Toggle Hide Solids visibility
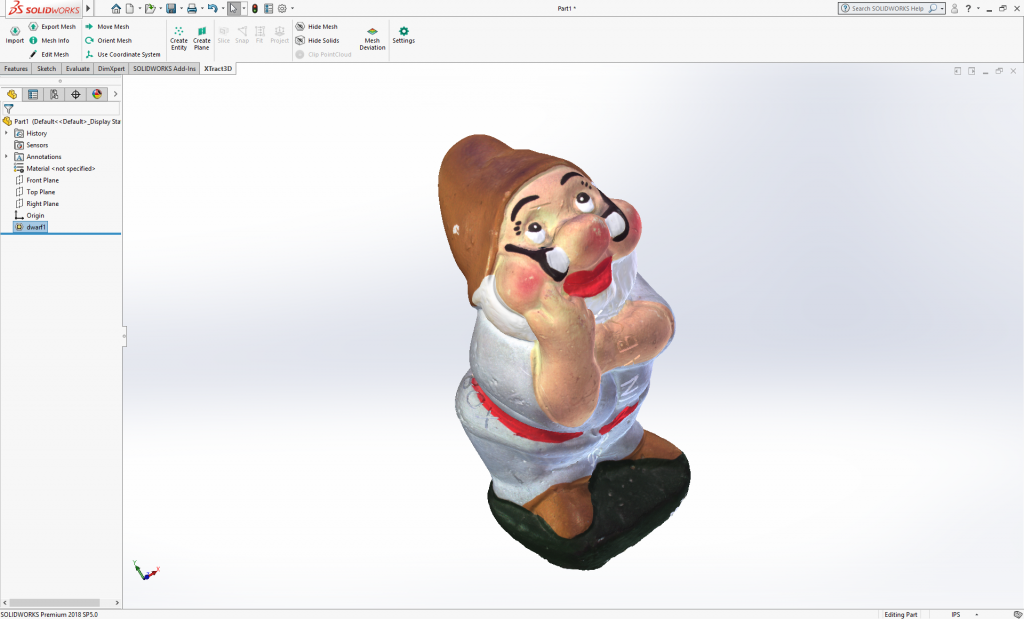This screenshot has height=619, width=1024. (x=323, y=41)
